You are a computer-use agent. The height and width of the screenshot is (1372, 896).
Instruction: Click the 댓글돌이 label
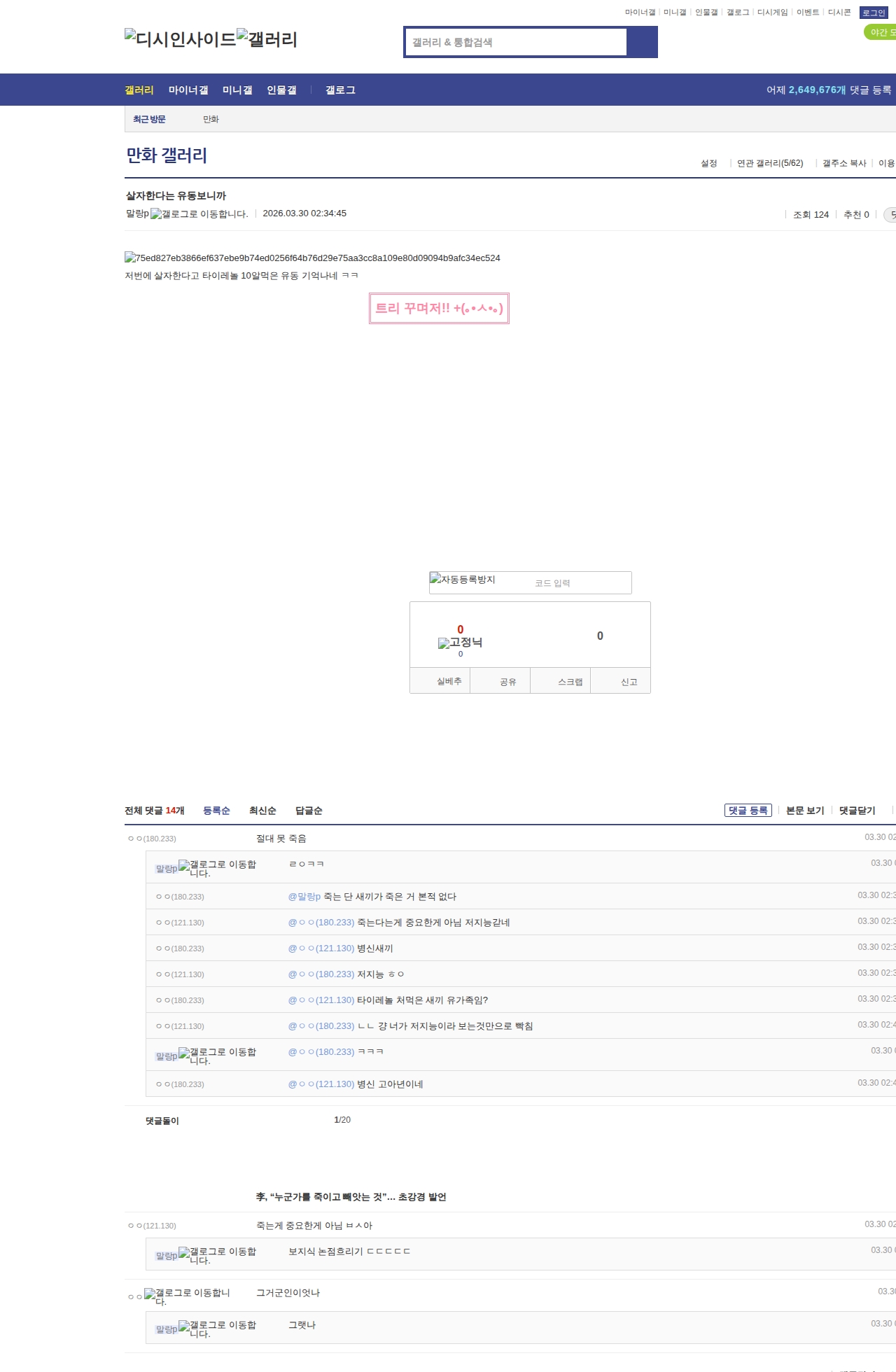[x=162, y=1121]
